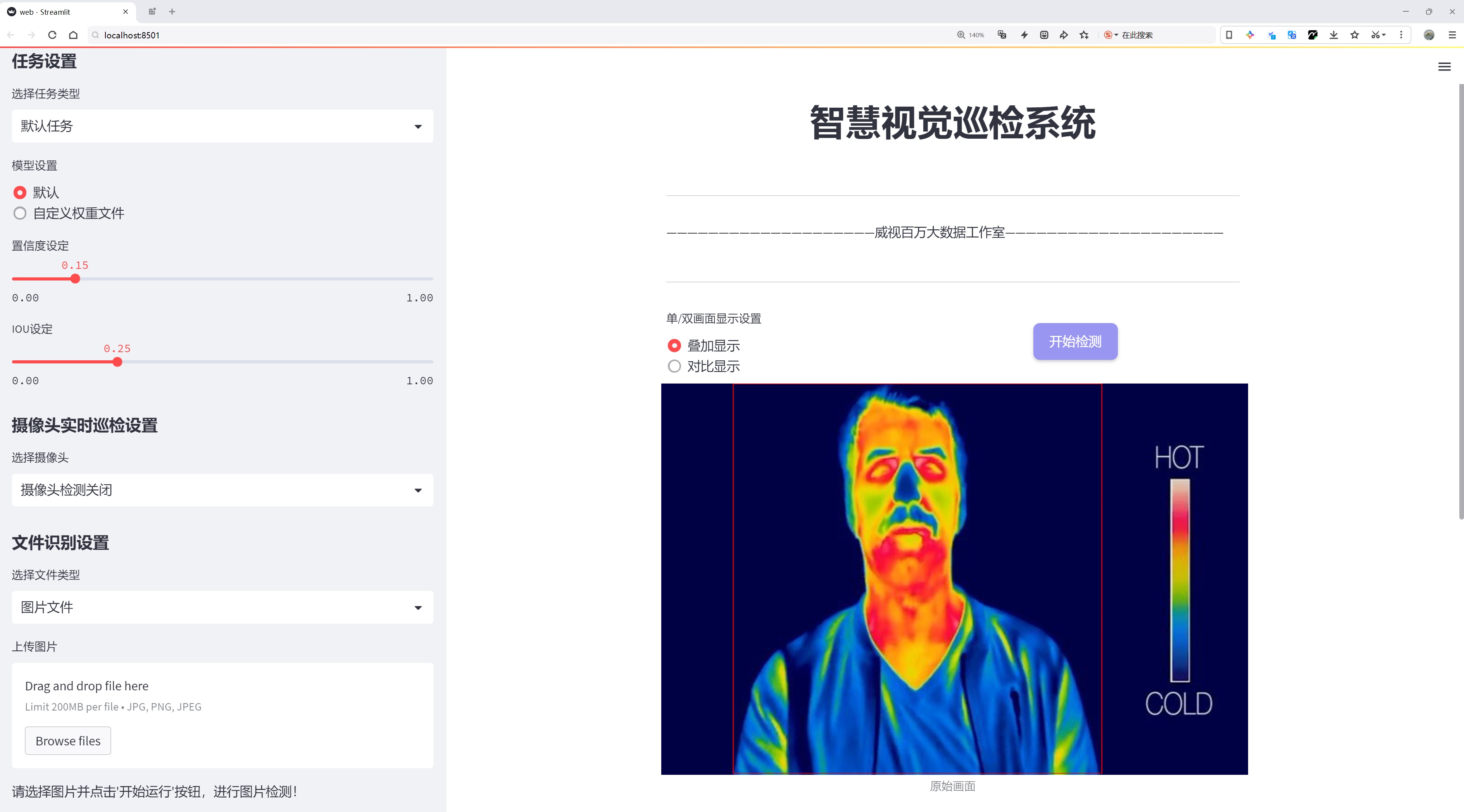Viewport: 1464px width, 812px height.
Task: Click the IOU slider handle at 0.25
Action: [x=117, y=362]
